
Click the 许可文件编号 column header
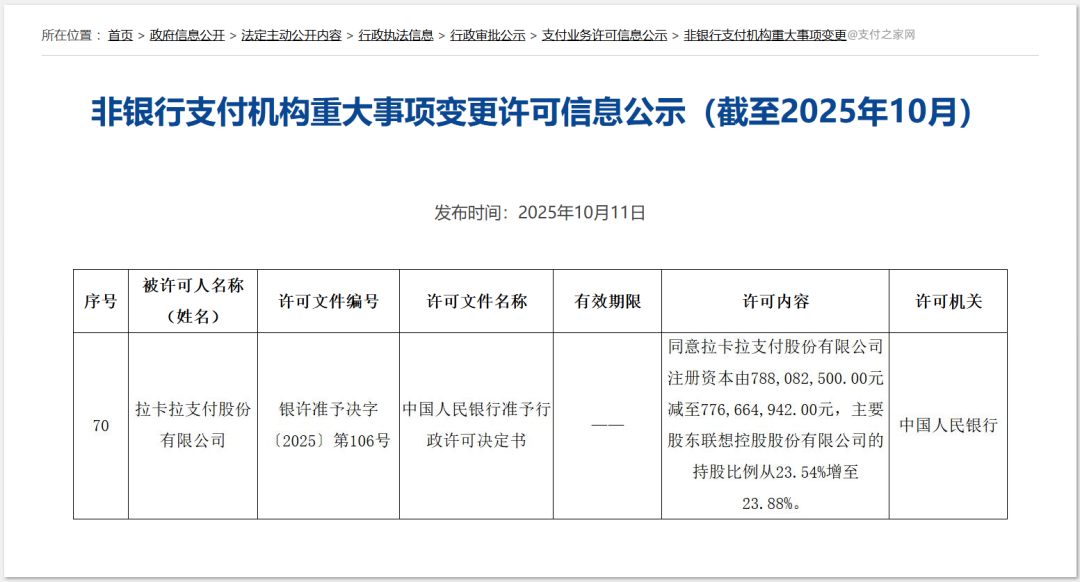[329, 301]
